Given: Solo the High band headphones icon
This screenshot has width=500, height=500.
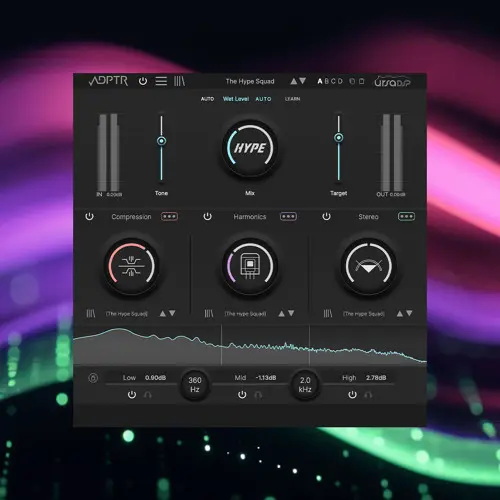Looking at the screenshot, I should [368, 395].
